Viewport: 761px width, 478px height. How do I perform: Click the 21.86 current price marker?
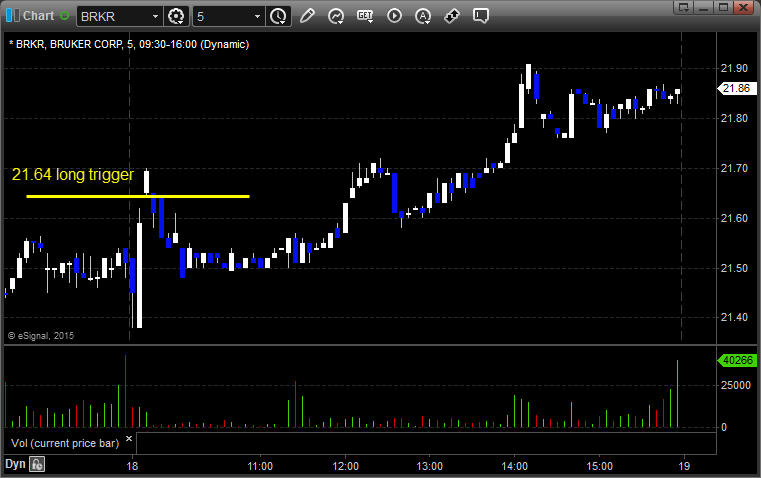point(736,88)
